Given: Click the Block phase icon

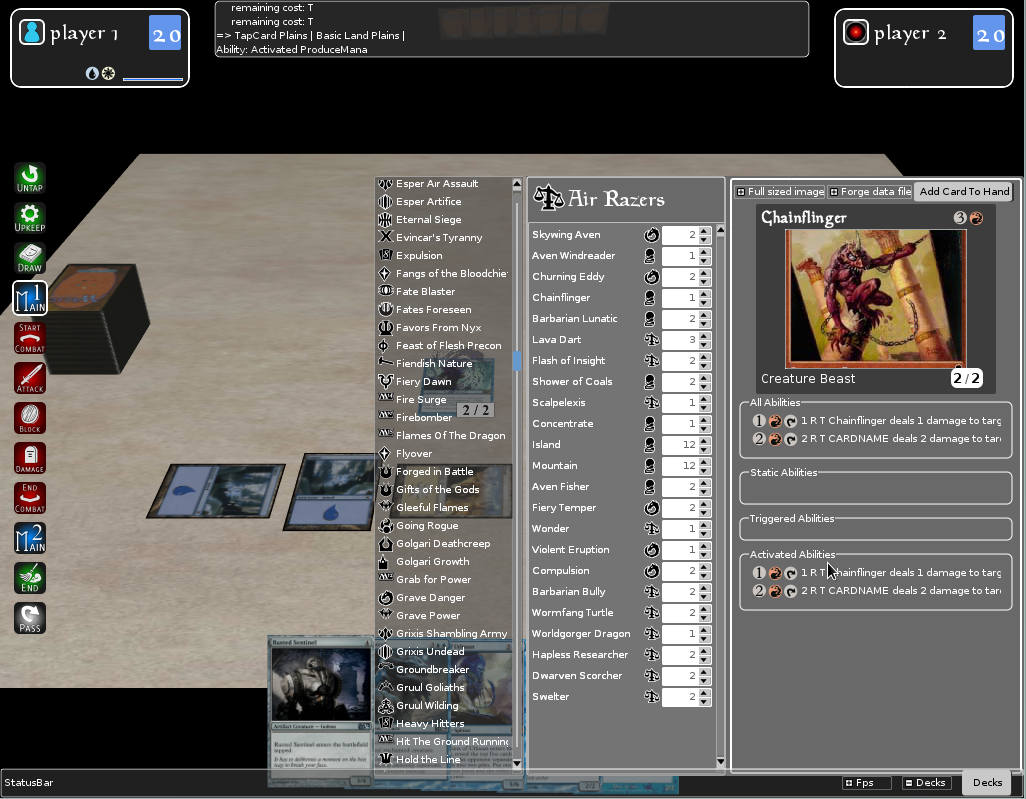Looking at the screenshot, I should (30, 418).
